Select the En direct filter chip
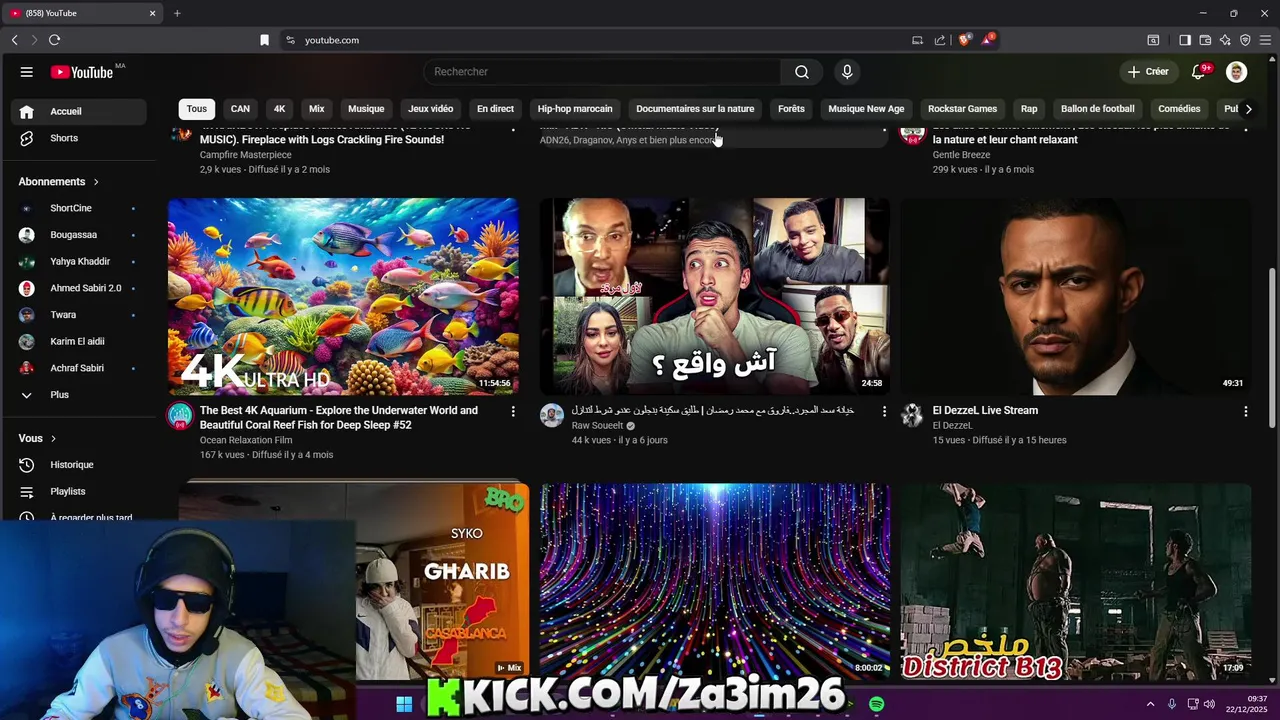This screenshot has height=720, width=1280. [495, 109]
